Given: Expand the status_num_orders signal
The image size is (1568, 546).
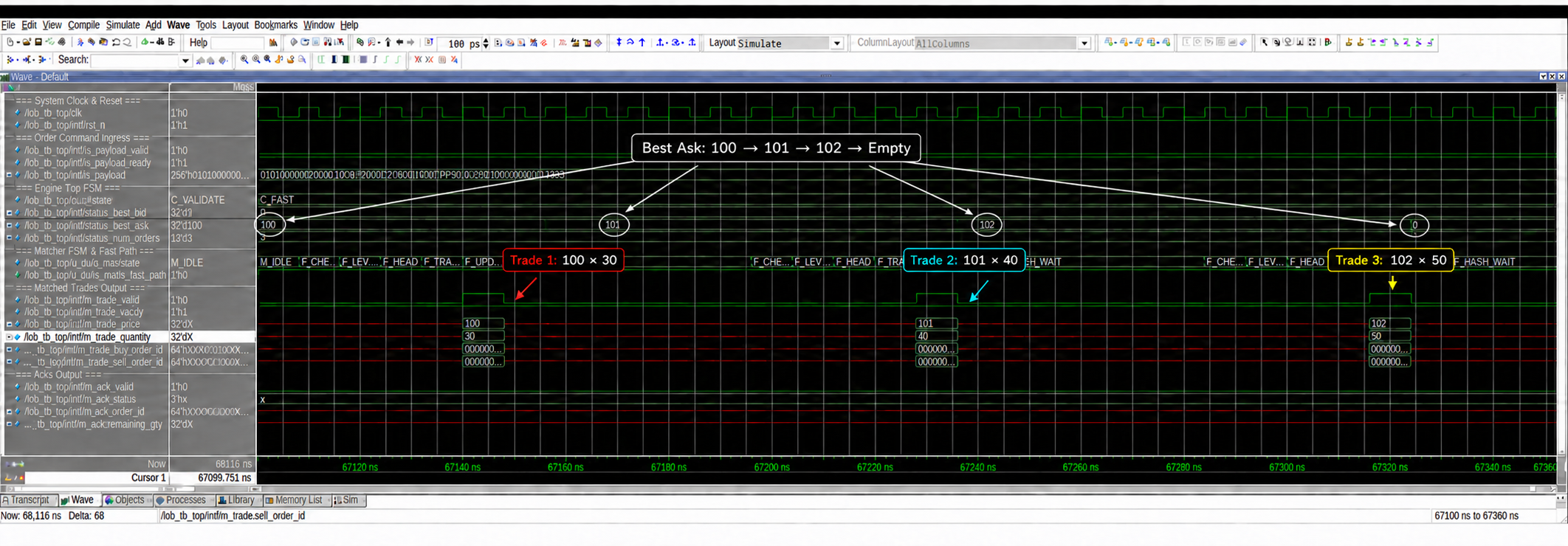Looking at the screenshot, I should (x=9, y=238).
